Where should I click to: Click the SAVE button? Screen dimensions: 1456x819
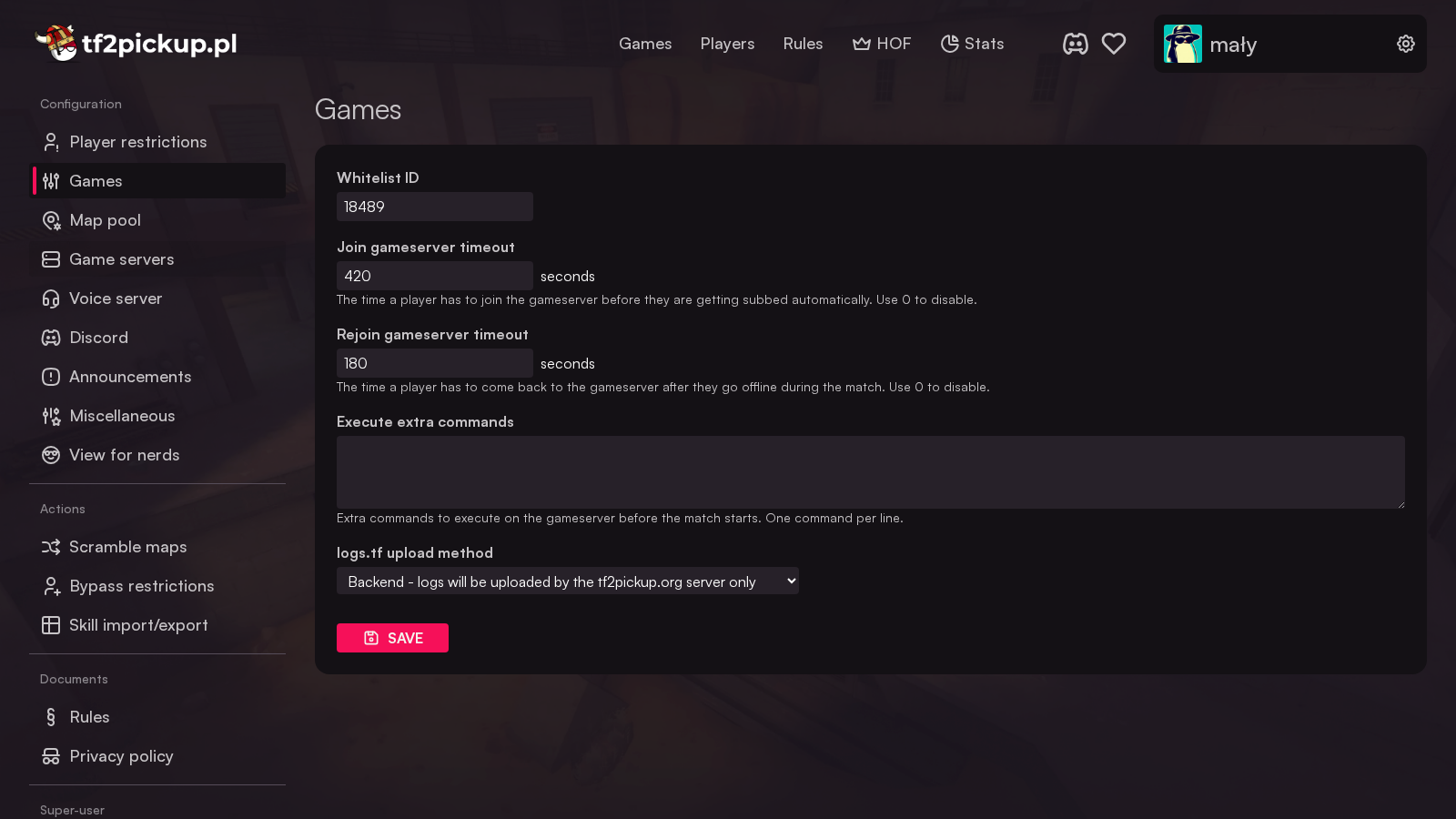coord(392,638)
